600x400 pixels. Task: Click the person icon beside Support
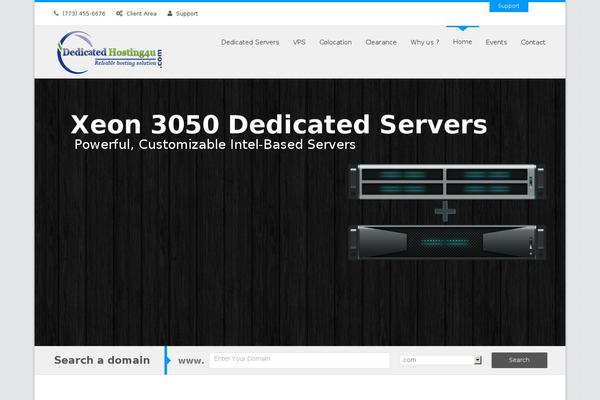[x=170, y=13]
